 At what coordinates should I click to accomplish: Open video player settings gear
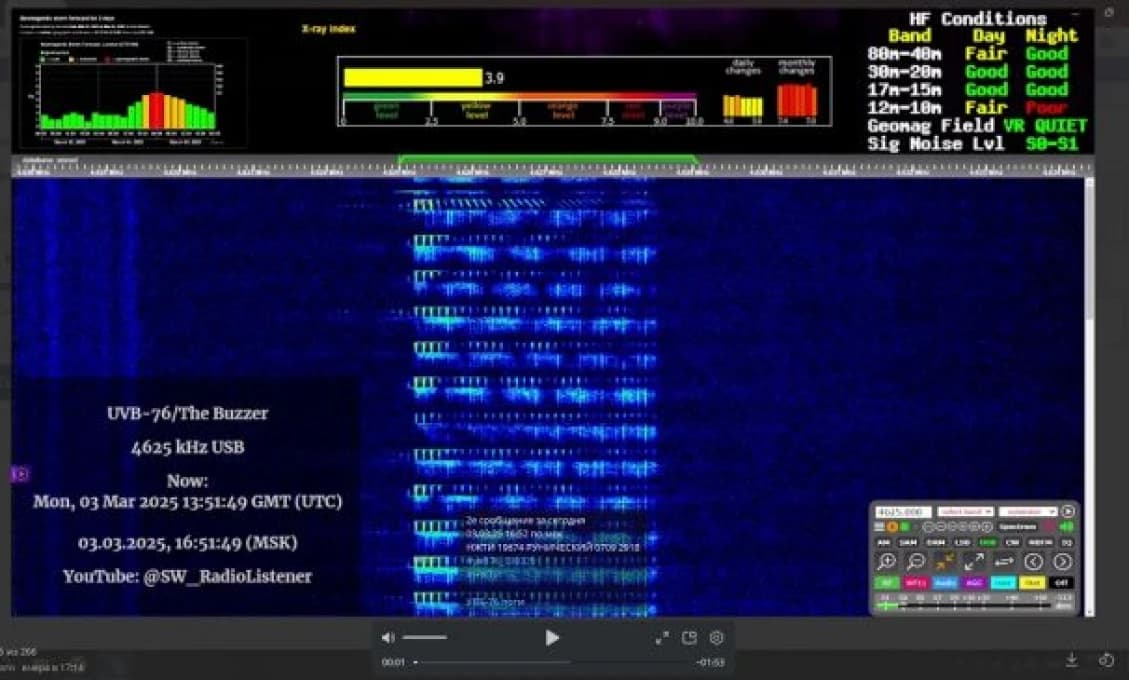(x=716, y=638)
